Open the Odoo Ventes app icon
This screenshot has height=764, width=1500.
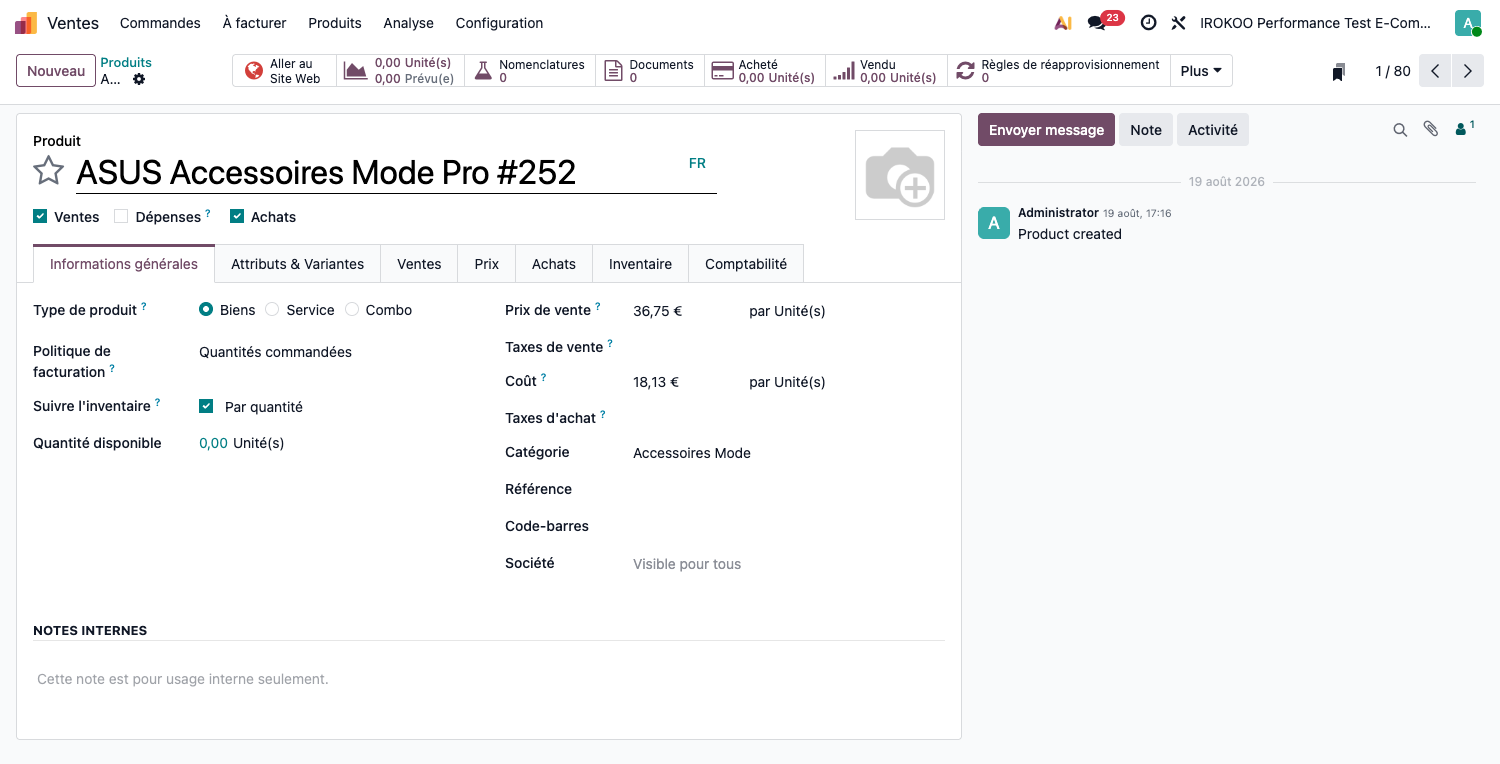click(x=26, y=23)
